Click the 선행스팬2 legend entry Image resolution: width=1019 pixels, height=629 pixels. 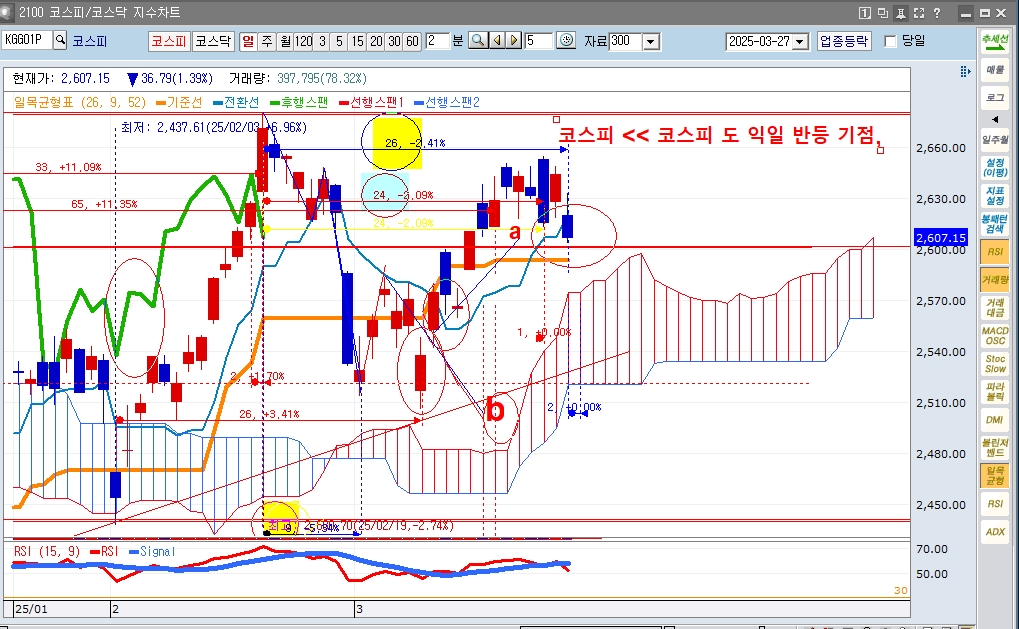[x=447, y=102]
